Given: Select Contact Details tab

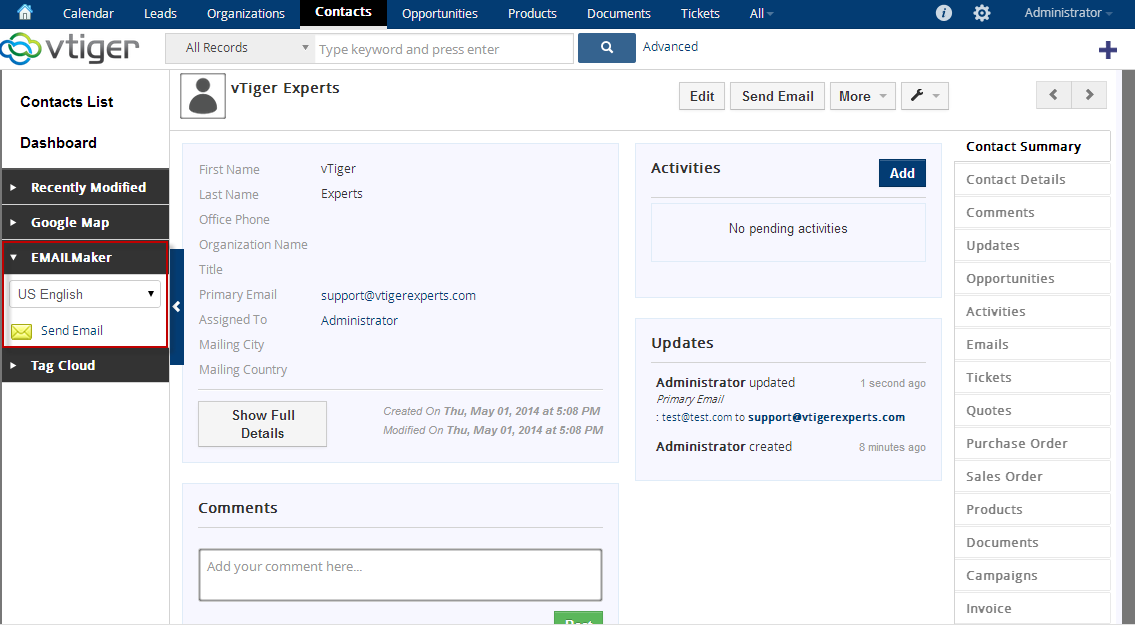Looking at the screenshot, I should pyautogui.click(x=1032, y=179).
